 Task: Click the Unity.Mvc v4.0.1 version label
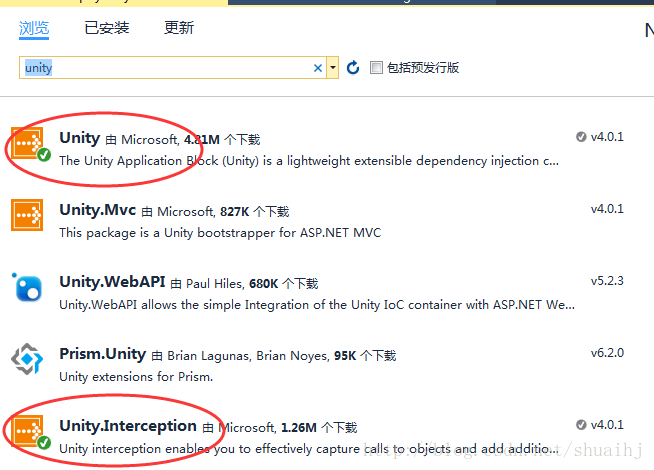coord(607,209)
